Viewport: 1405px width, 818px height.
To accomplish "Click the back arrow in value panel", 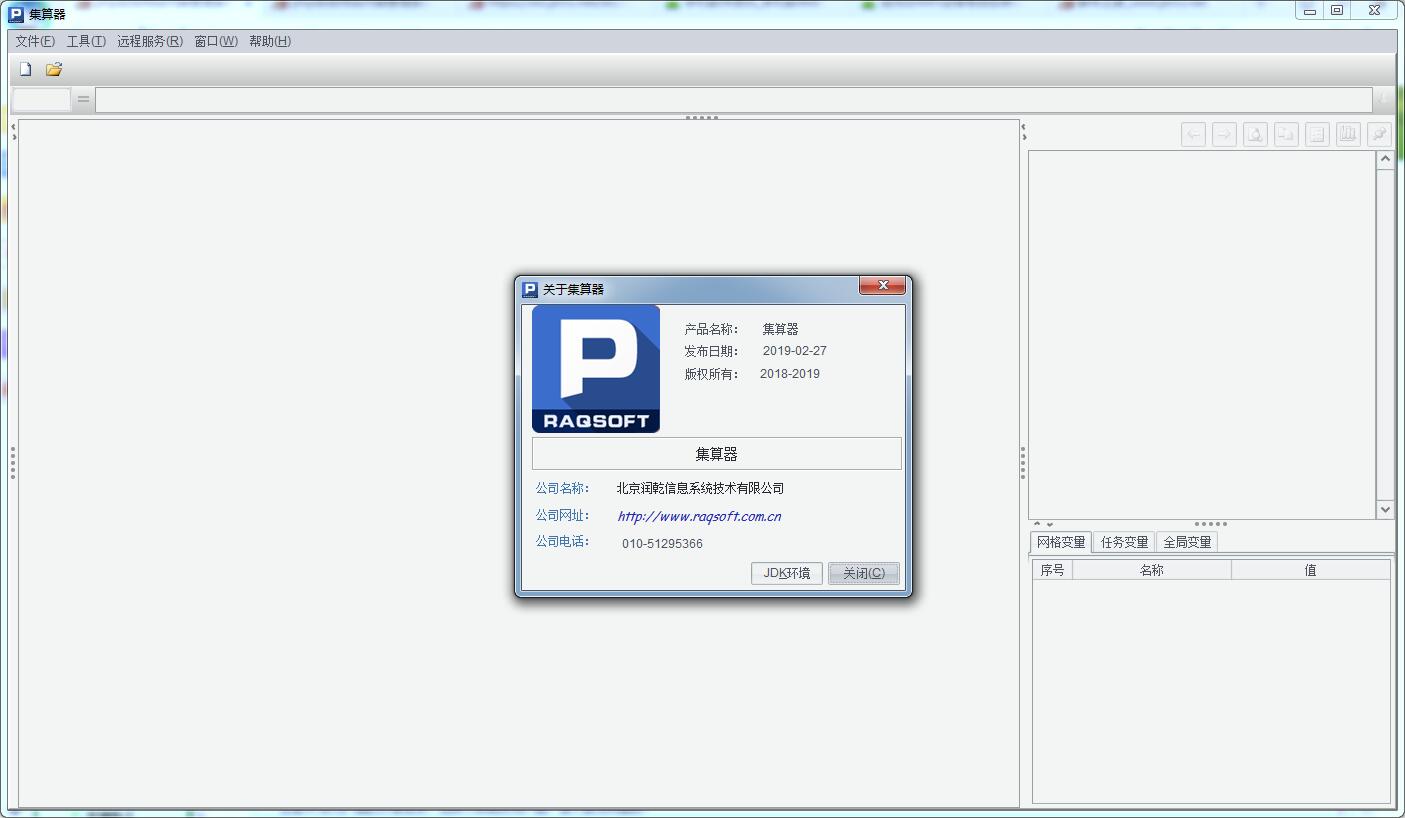I will (1193, 134).
